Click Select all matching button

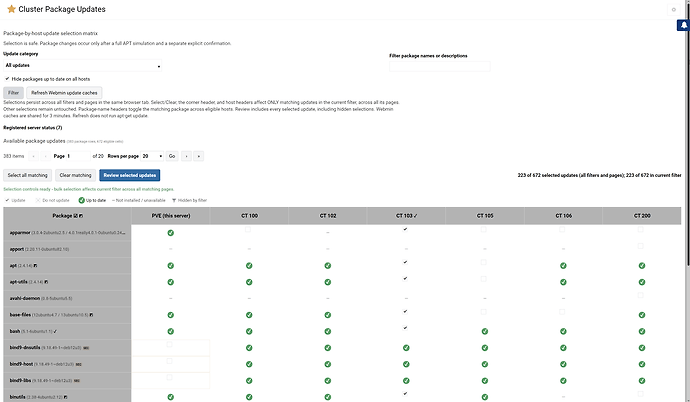point(27,175)
